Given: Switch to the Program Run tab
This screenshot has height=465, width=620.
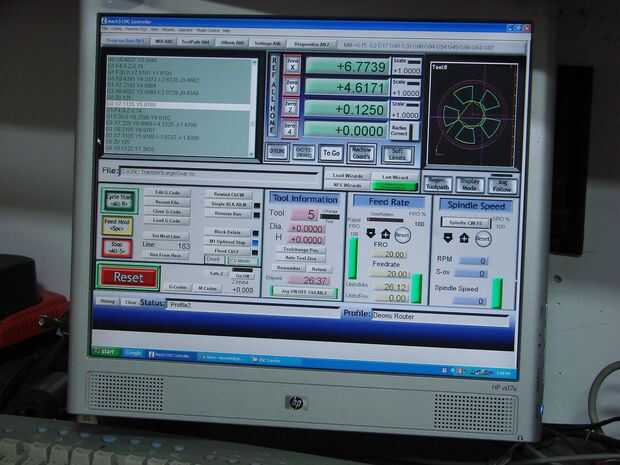Looking at the screenshot, I should click(x=125, y=41).
